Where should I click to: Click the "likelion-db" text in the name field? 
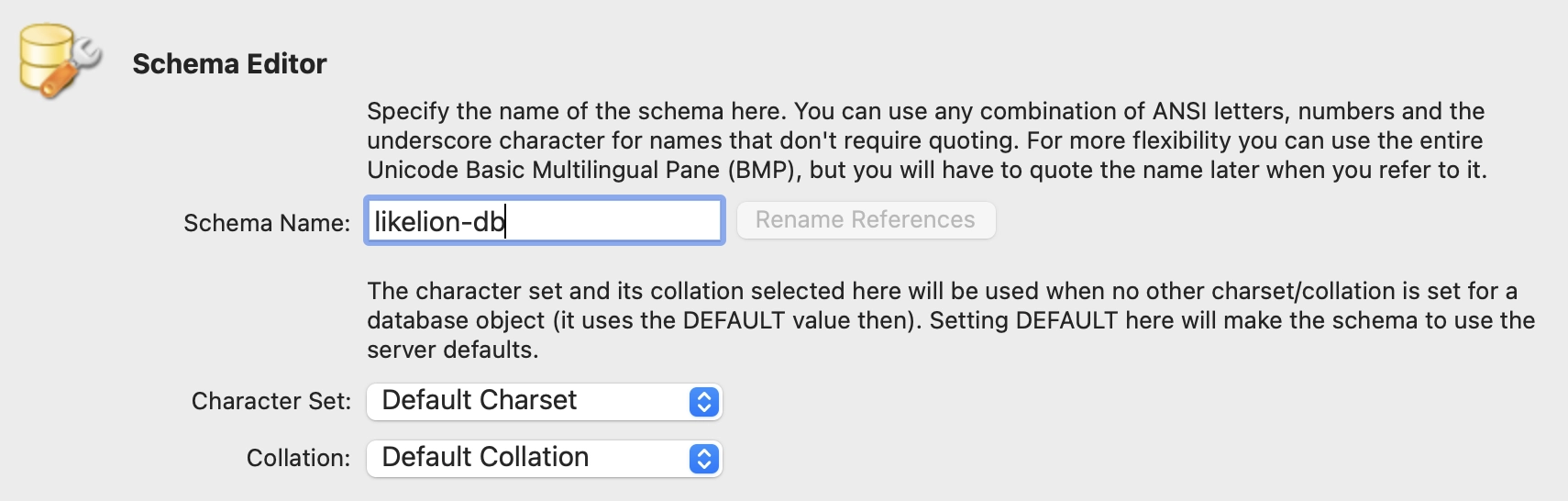pyautogui.click(x=439, y=222)
